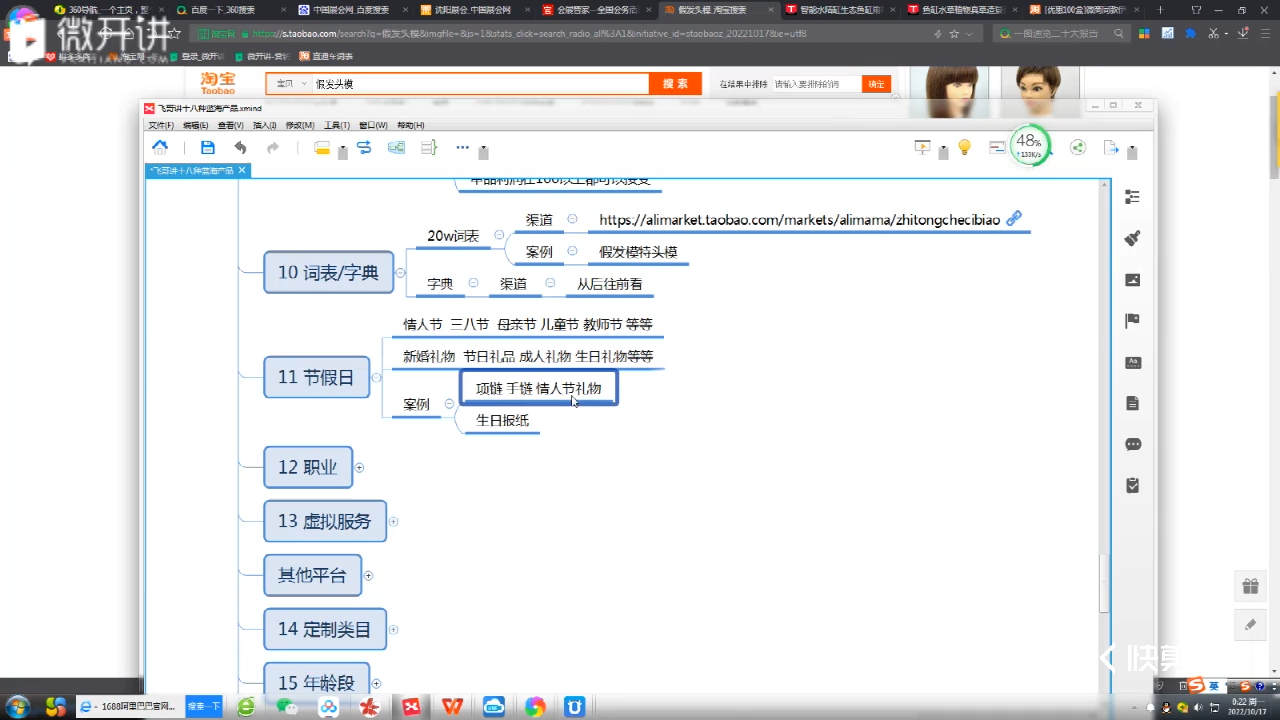1280x720 pixels.
Task: Open the 文件(F) menu
Action: pyautogui.click(x=161, y=125)
